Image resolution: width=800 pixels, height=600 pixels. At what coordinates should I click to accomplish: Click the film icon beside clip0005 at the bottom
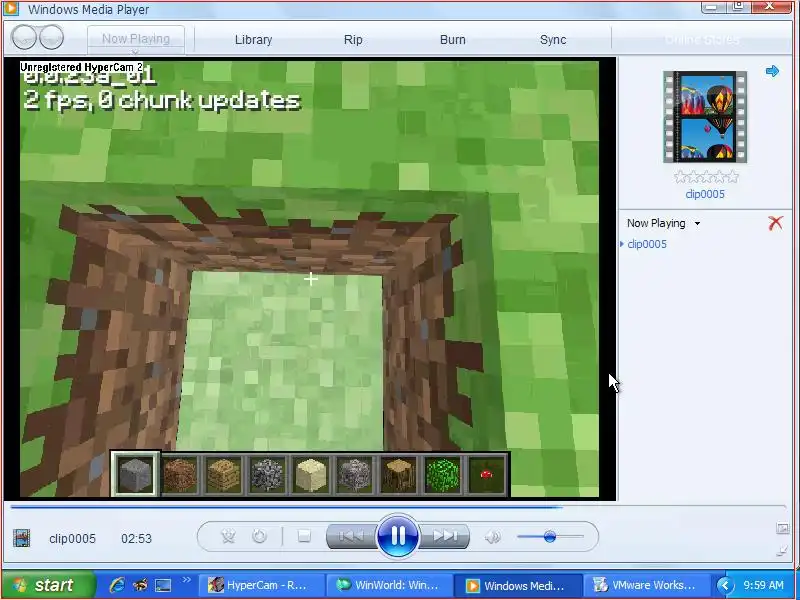(x=21, y=538)
